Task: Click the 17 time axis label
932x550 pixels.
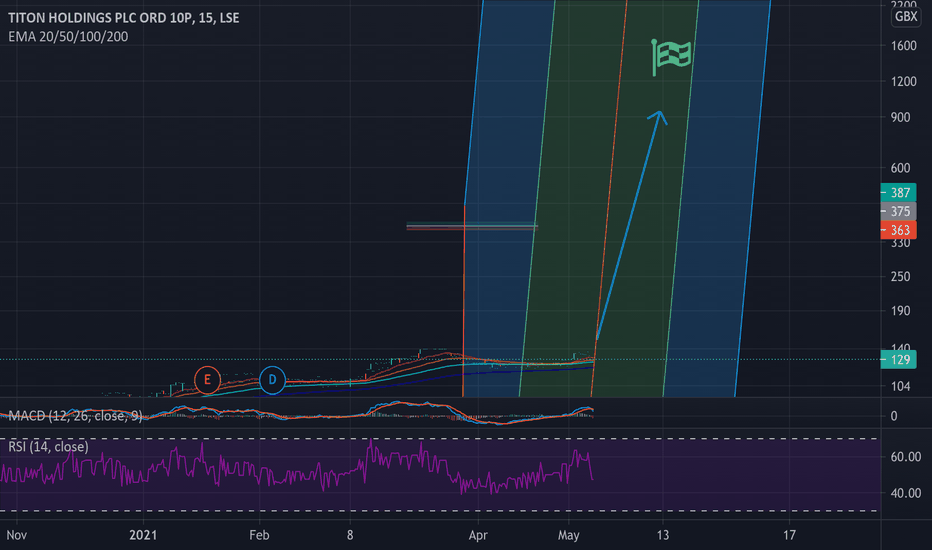Action: [789, 535]
